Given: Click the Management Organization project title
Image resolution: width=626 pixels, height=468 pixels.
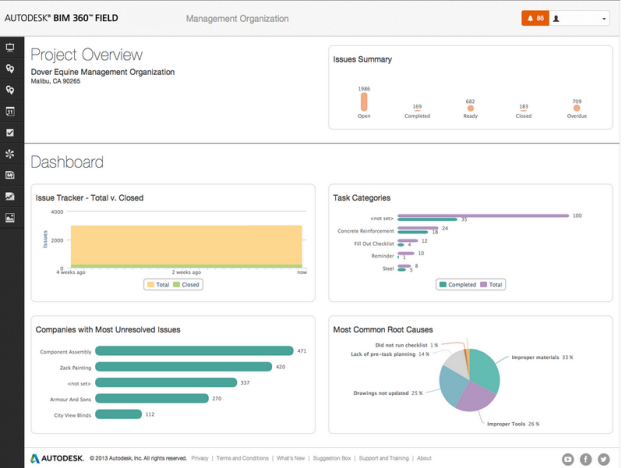Looking at the screenshot, I should pos(237,19).
